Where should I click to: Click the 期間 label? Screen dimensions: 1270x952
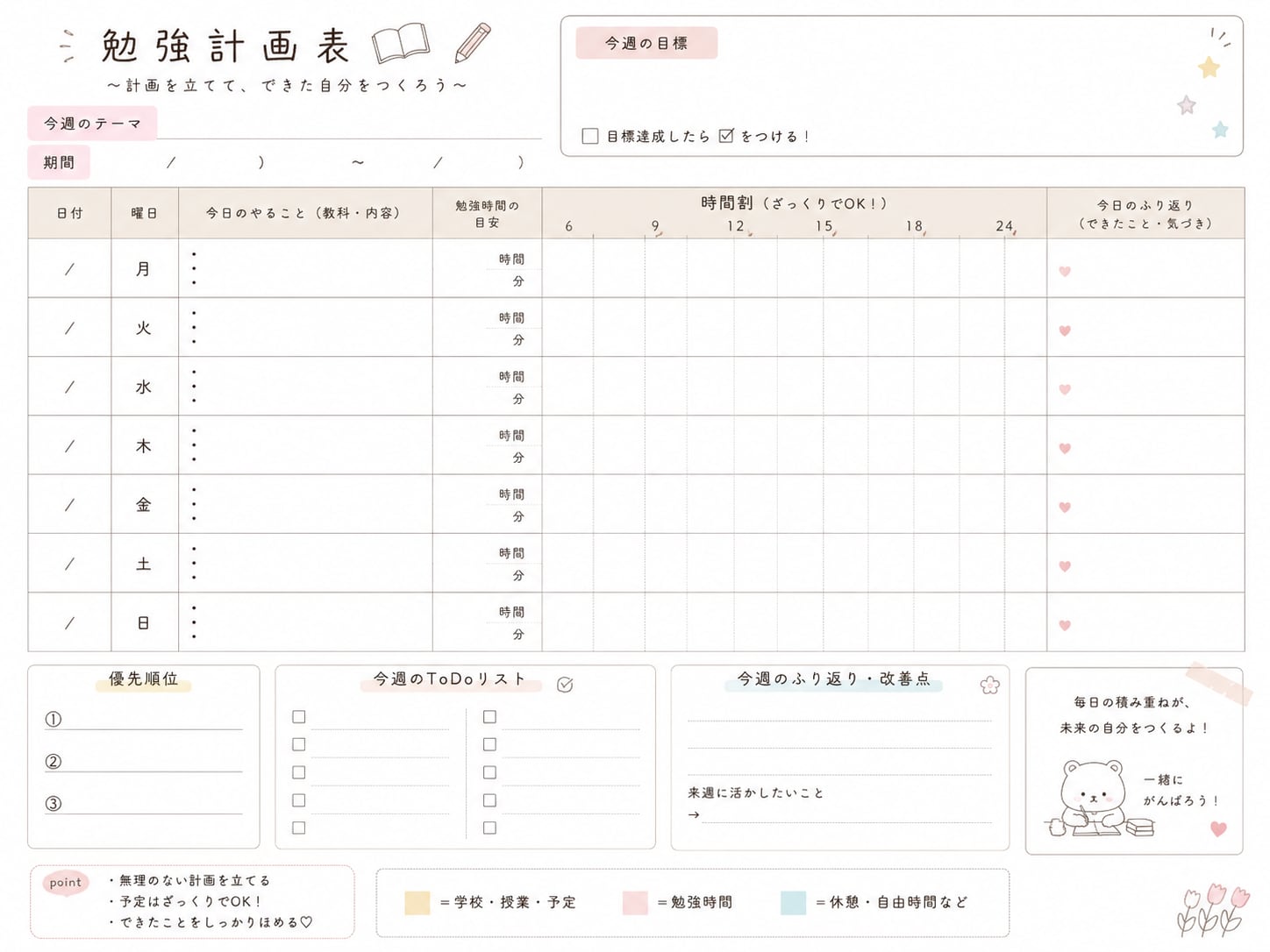pyautogui.click(x=59, y=162)
